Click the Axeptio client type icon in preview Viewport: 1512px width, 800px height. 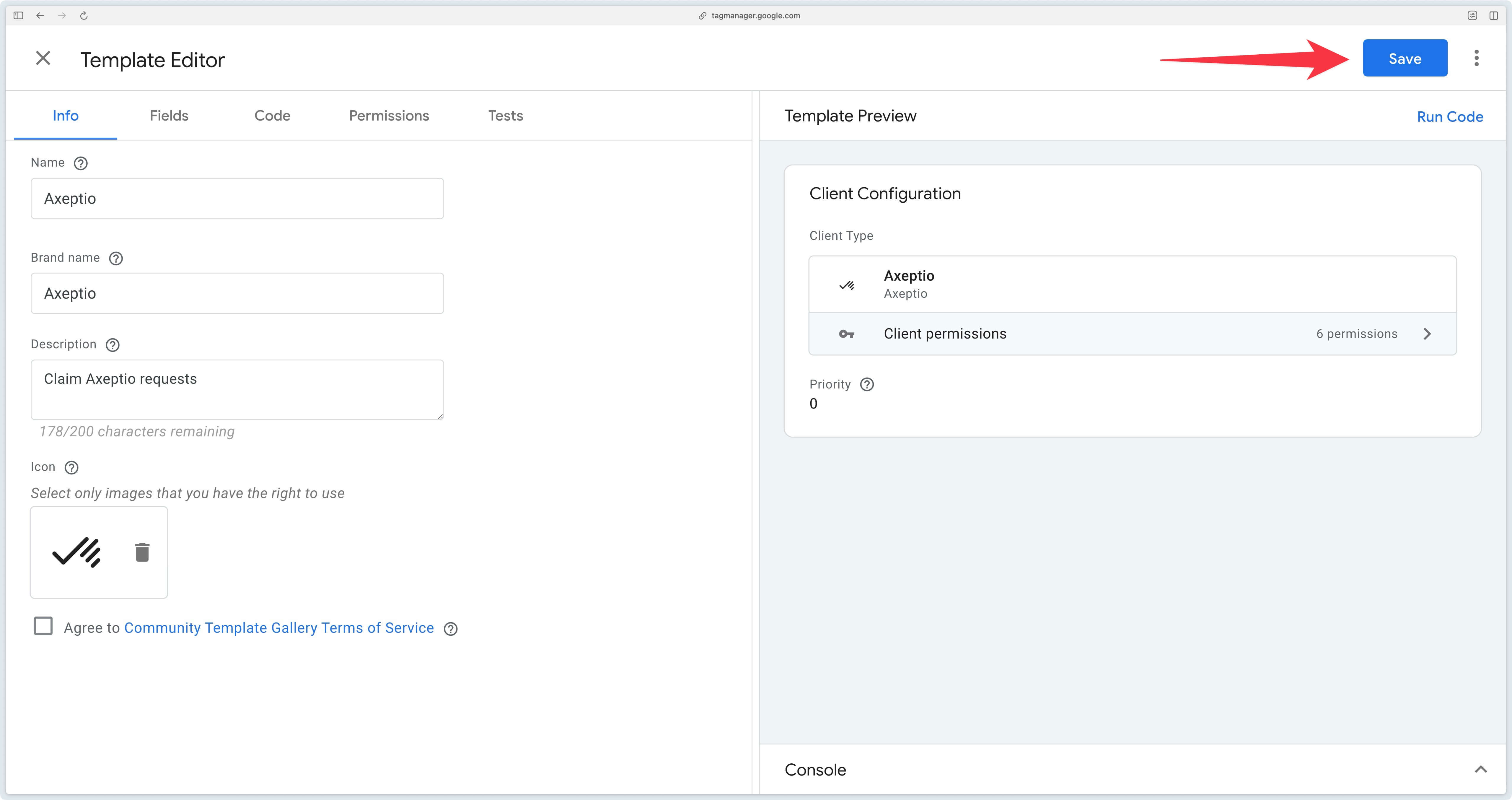click(846, 286)
